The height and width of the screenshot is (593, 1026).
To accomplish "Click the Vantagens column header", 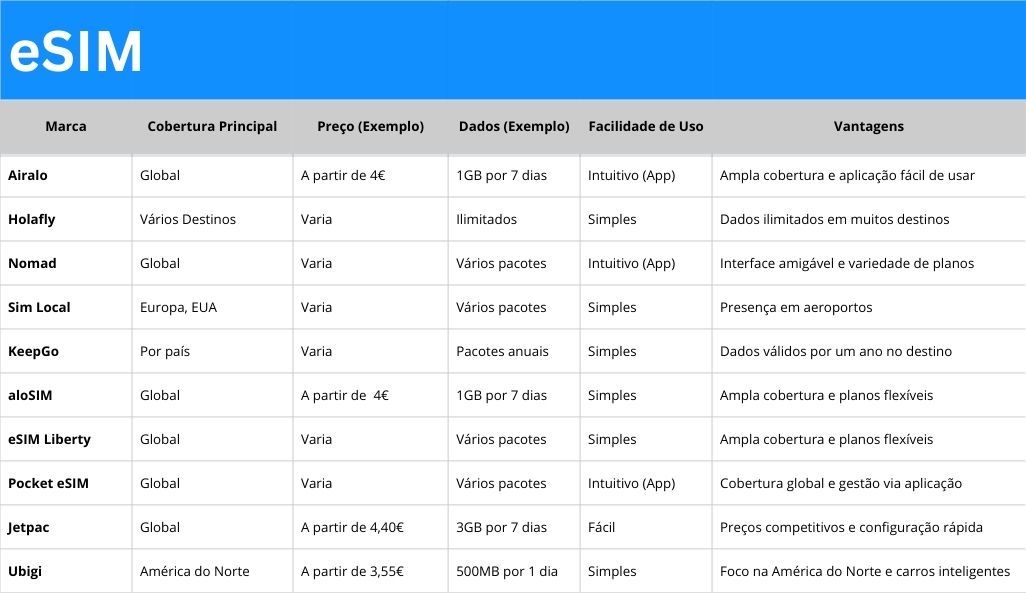I will click(x=868, y=126).
